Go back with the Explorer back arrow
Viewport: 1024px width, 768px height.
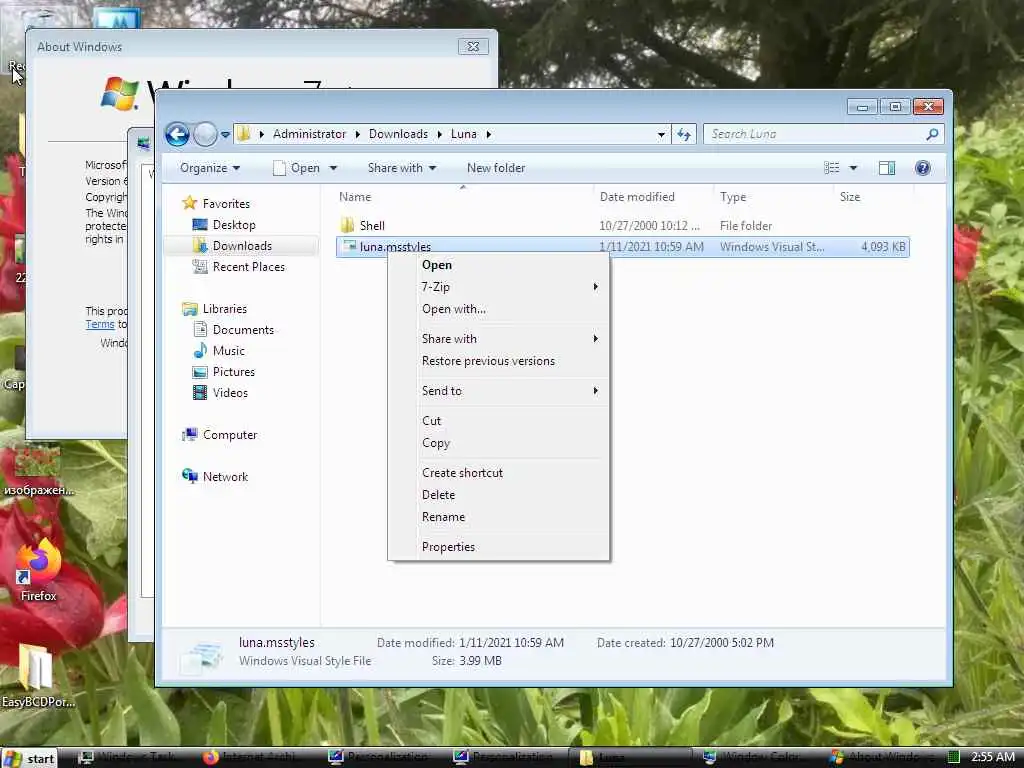(x=177, y=135)
